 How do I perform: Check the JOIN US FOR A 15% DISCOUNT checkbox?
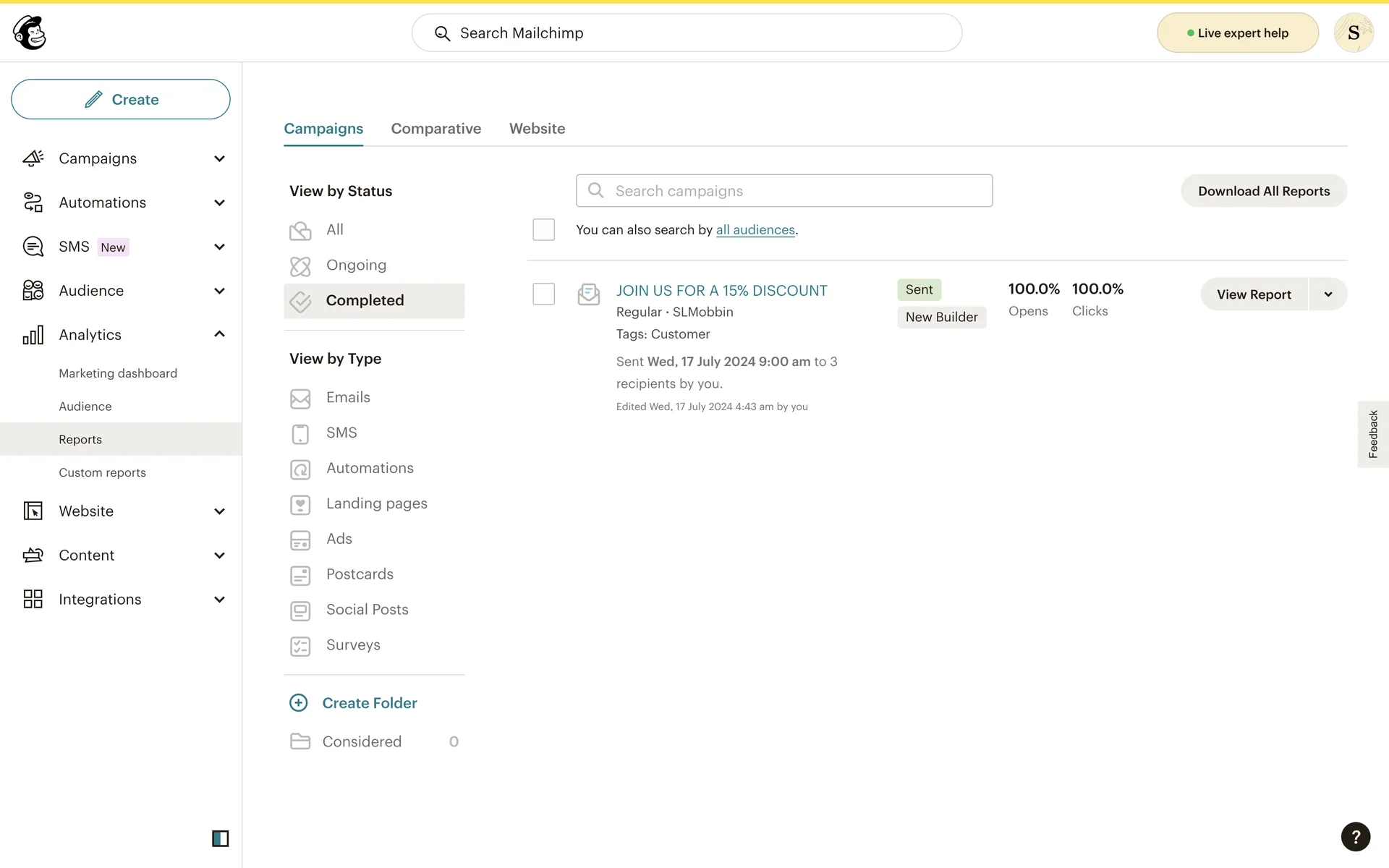(543, 294)
